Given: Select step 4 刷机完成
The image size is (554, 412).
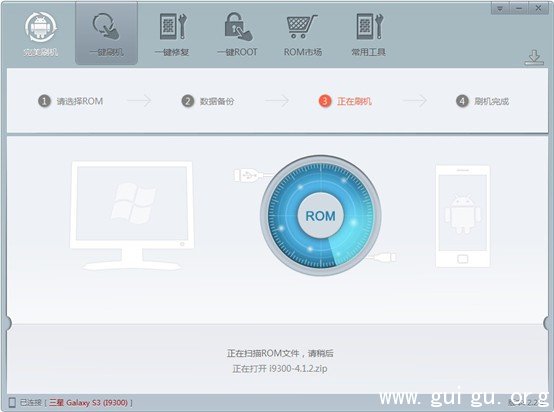Looking at the screenshot, I should (482, 101).
